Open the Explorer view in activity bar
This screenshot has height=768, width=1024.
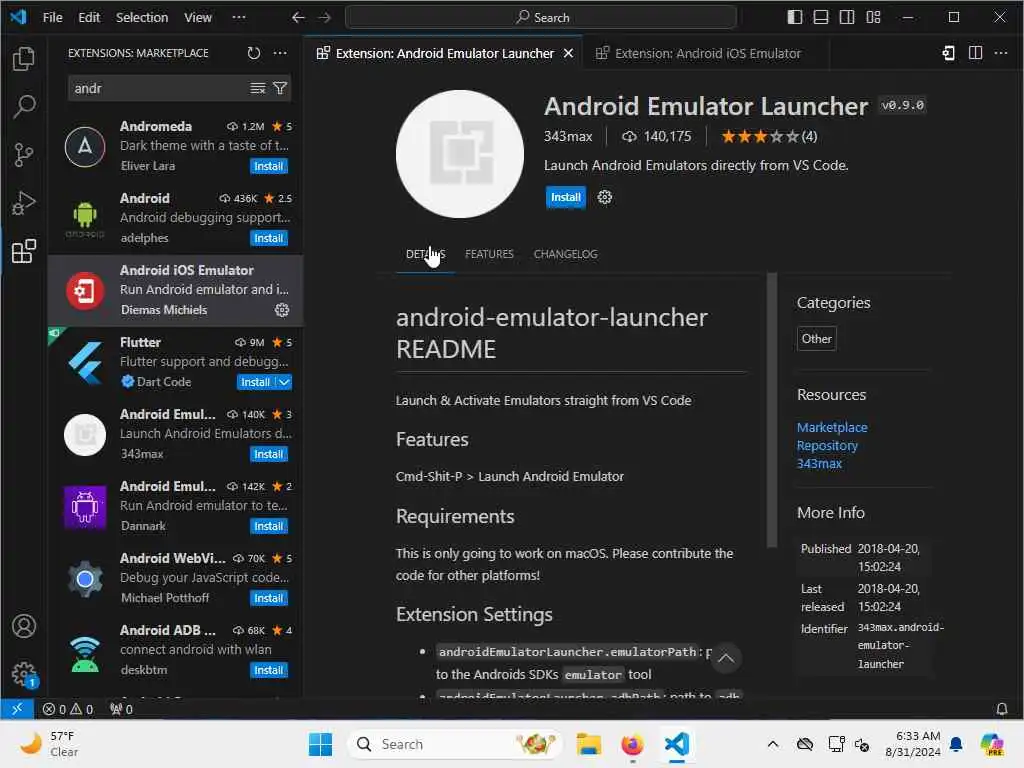(x=24, y=59)
